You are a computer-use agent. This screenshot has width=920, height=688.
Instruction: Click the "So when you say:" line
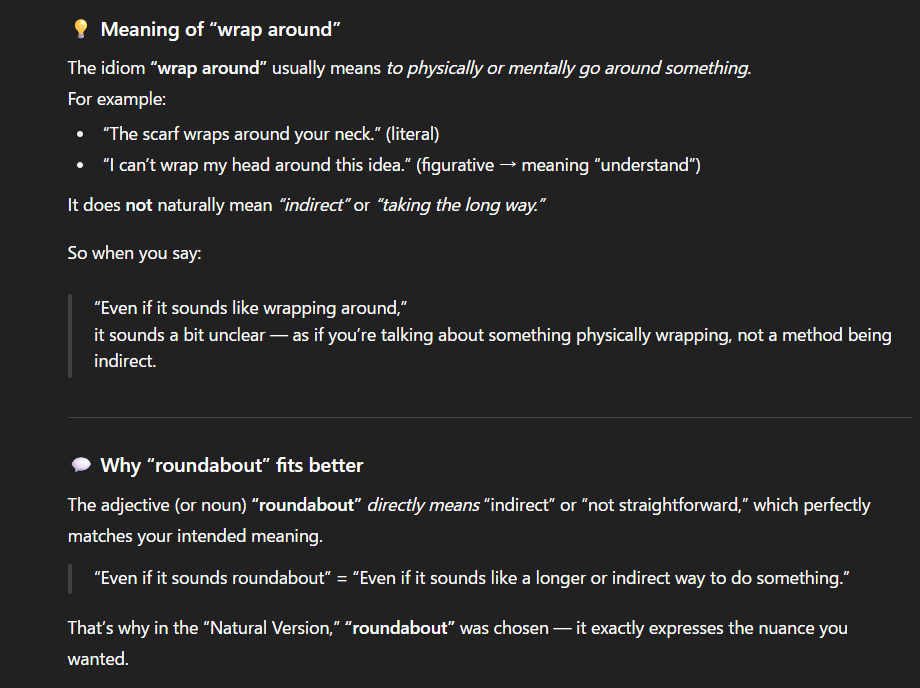135,254
